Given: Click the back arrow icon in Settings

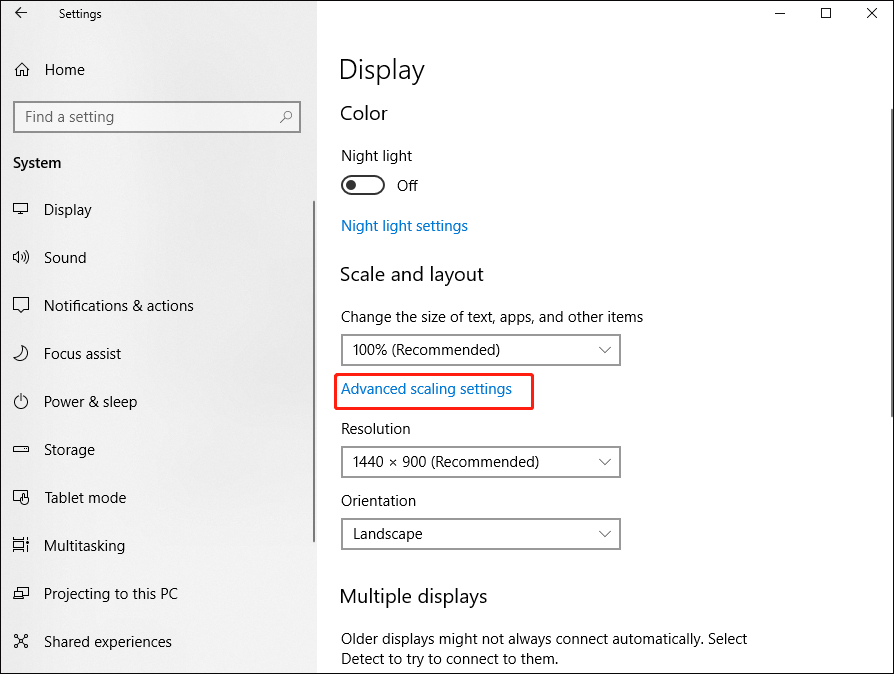Looking at the screenshot, I should click(x=21, y=13).
